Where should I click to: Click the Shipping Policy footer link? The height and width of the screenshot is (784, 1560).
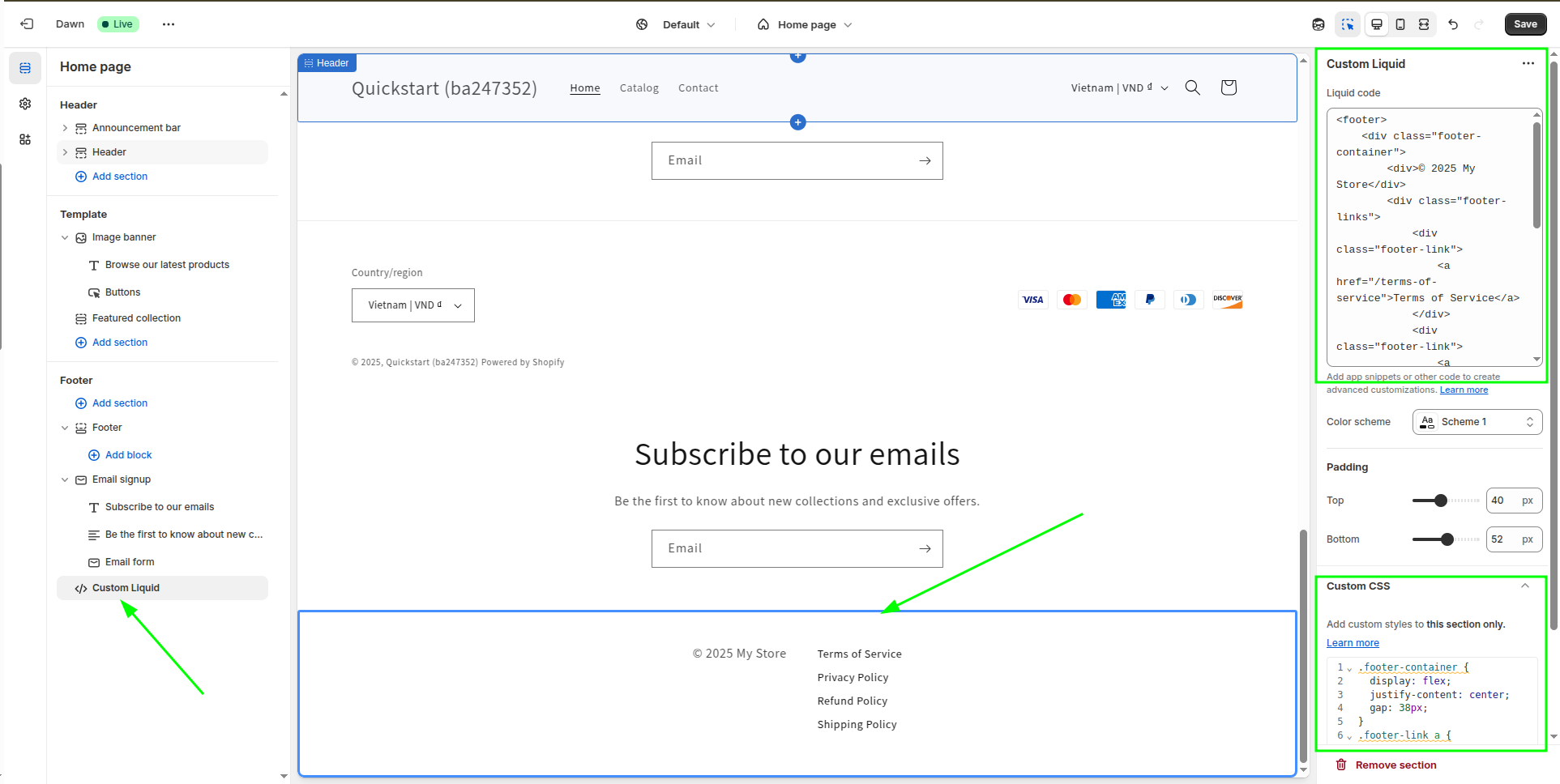point(857,725)
